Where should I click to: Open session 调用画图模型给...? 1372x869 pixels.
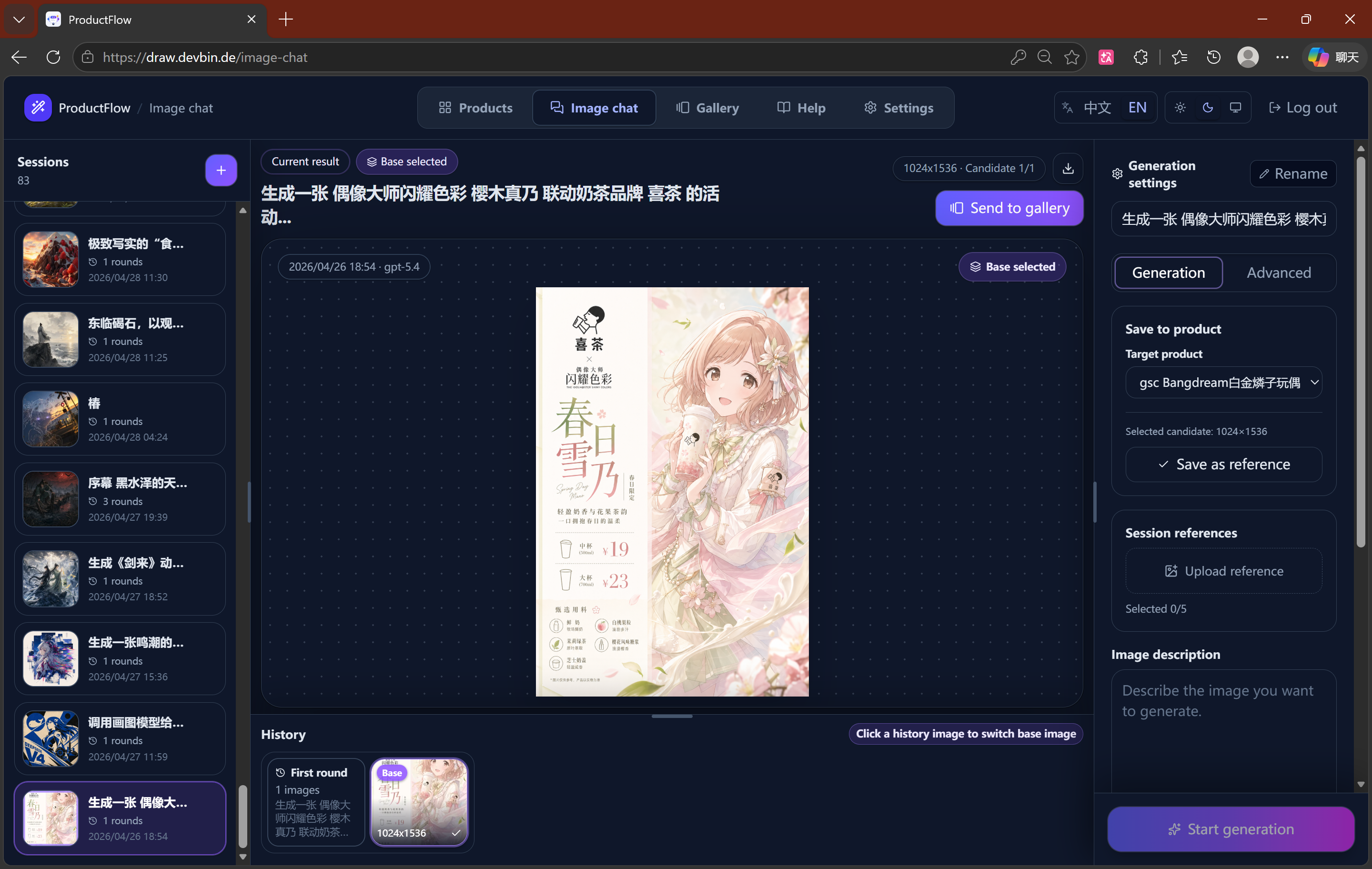tap(120, 738)
